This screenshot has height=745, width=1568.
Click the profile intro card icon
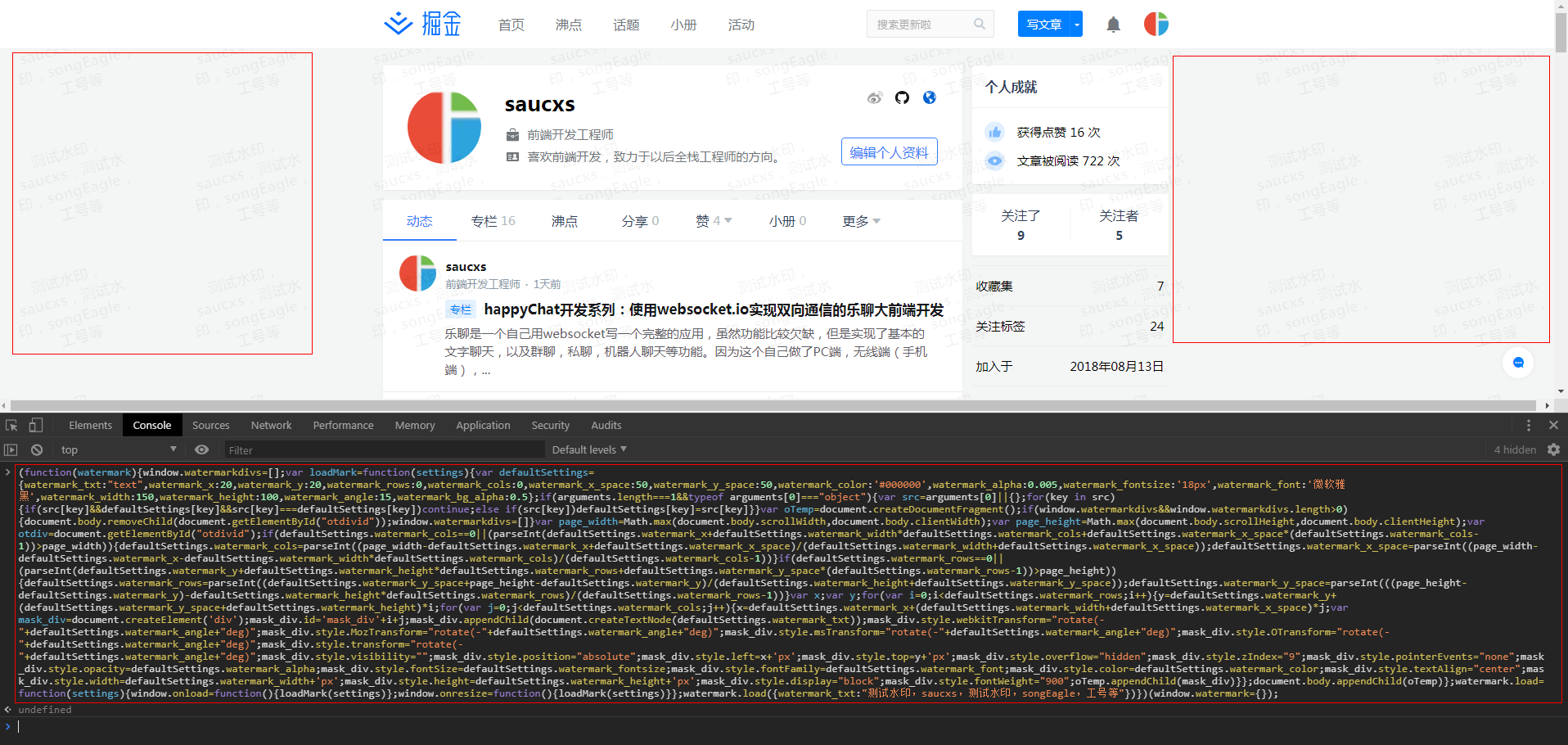[512, 156]
